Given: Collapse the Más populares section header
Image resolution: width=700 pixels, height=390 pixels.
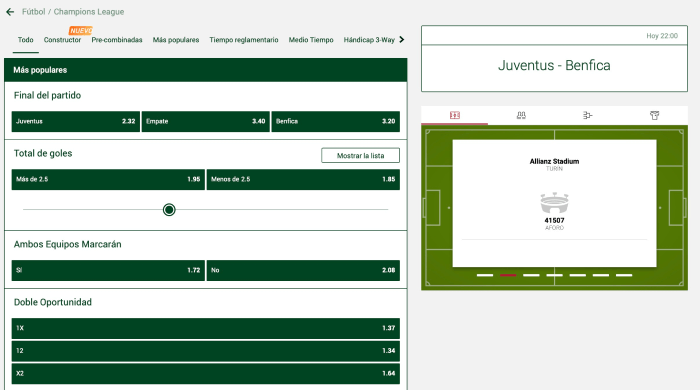Looking at the screenshot, I should point(206,70).
